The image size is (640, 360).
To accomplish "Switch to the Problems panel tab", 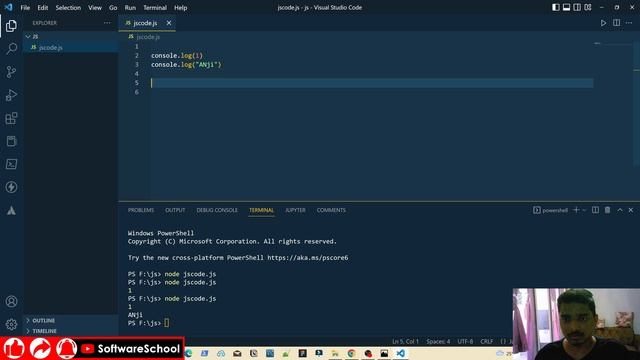I will click(141, 210).
